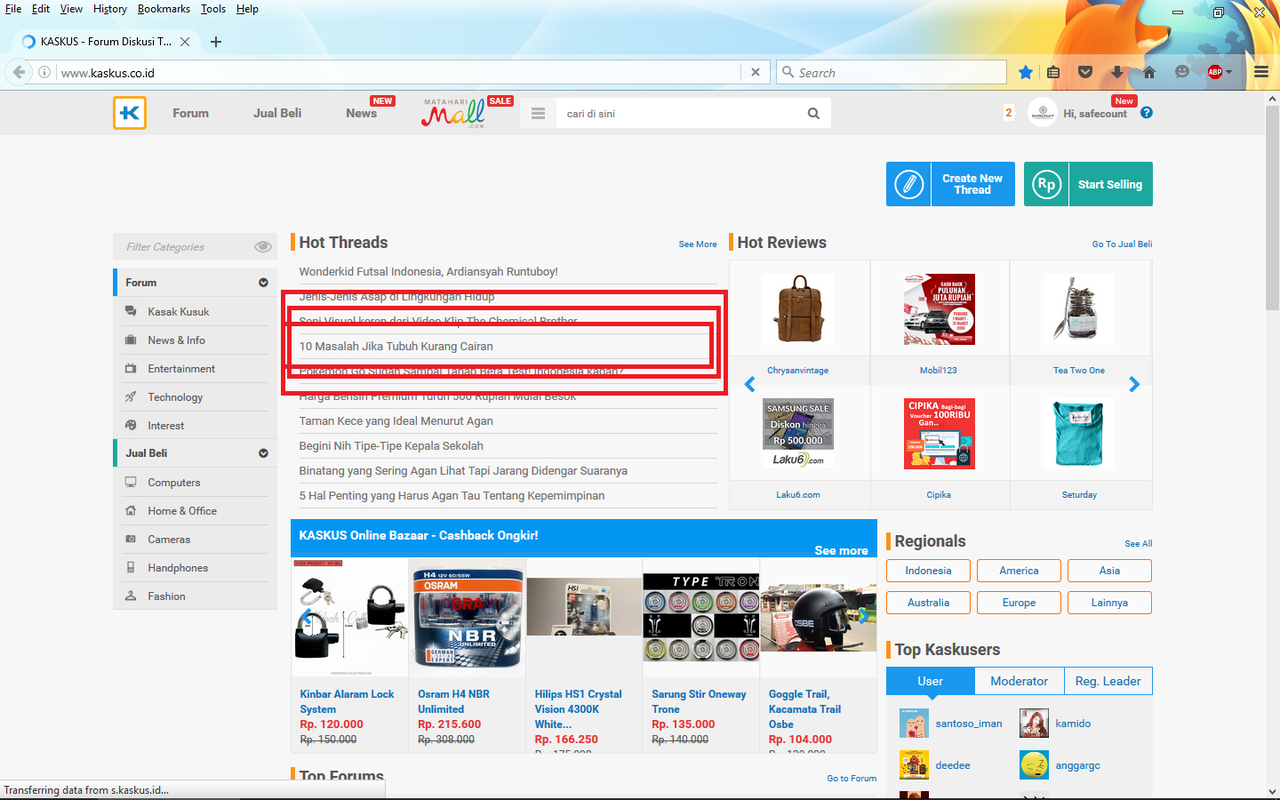
Task: Open thread Begini Nih Tipe-Tipe Kepala Sekolah
Action: 391,446
